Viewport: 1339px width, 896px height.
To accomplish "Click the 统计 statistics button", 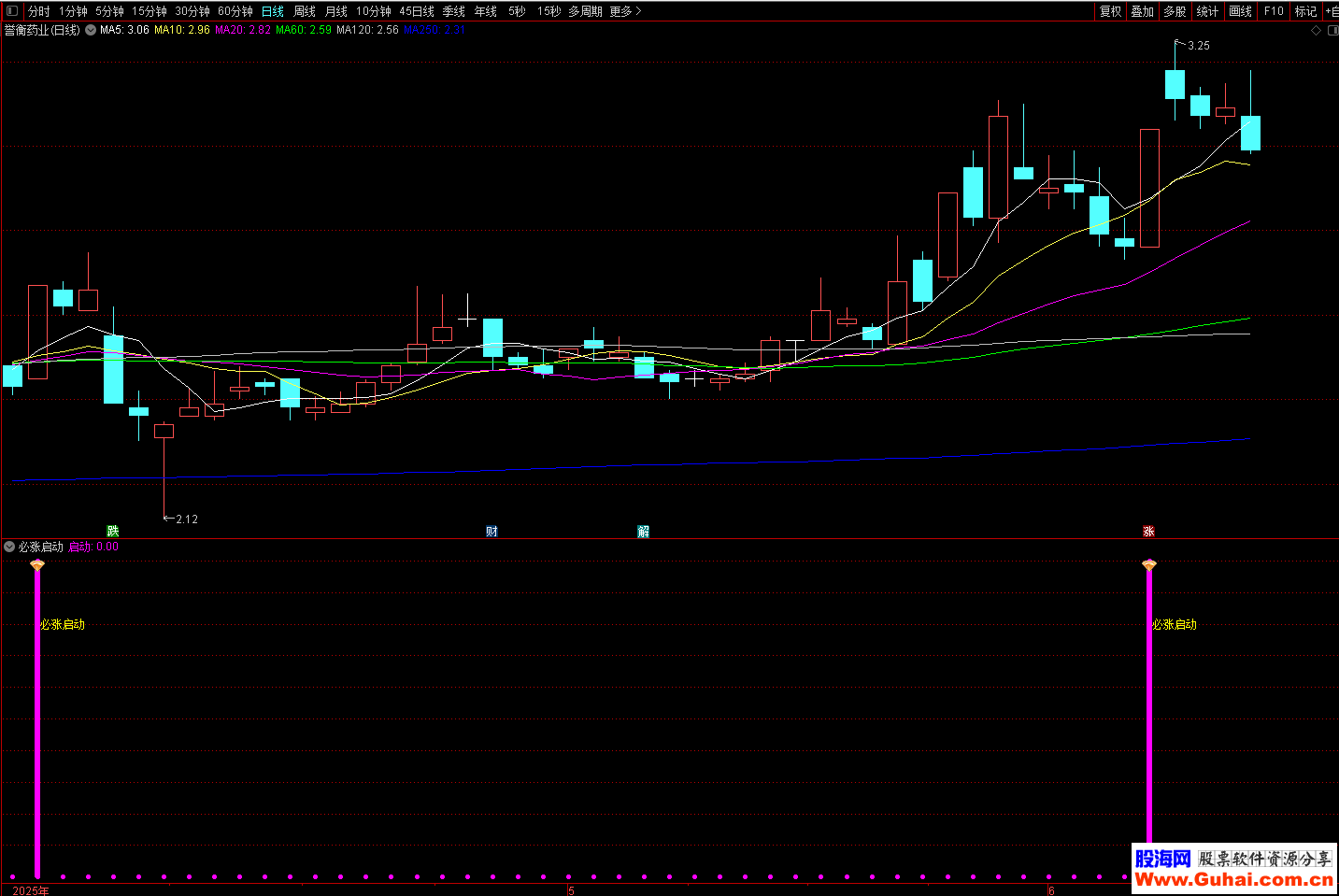I will 1207,11.
